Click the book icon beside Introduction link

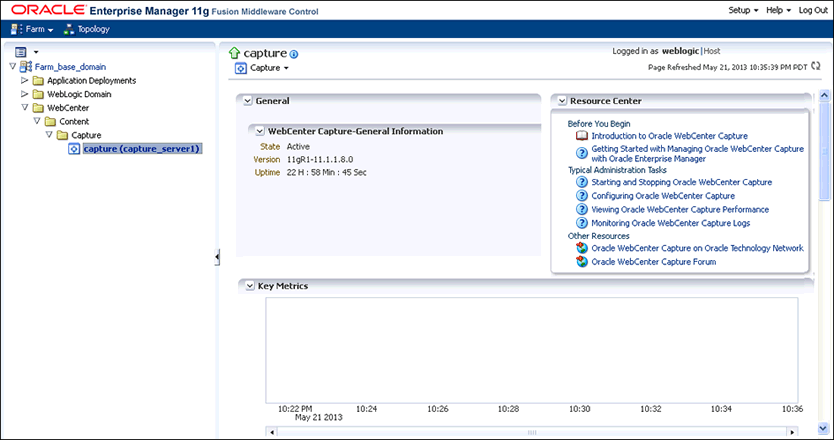tap(582, 136)
